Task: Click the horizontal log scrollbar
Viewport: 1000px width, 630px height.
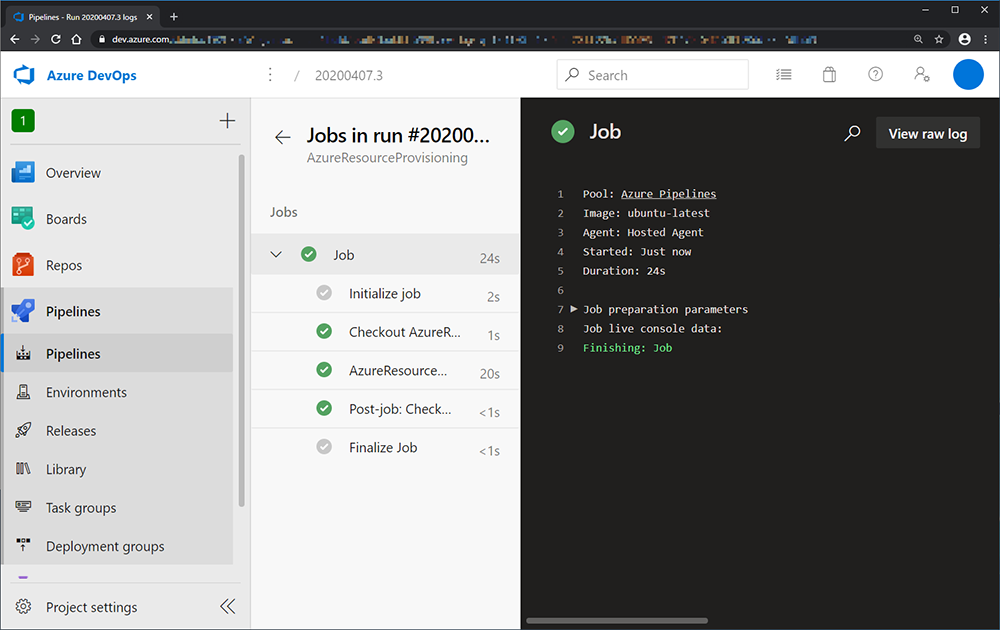Action: click(617, 620)
